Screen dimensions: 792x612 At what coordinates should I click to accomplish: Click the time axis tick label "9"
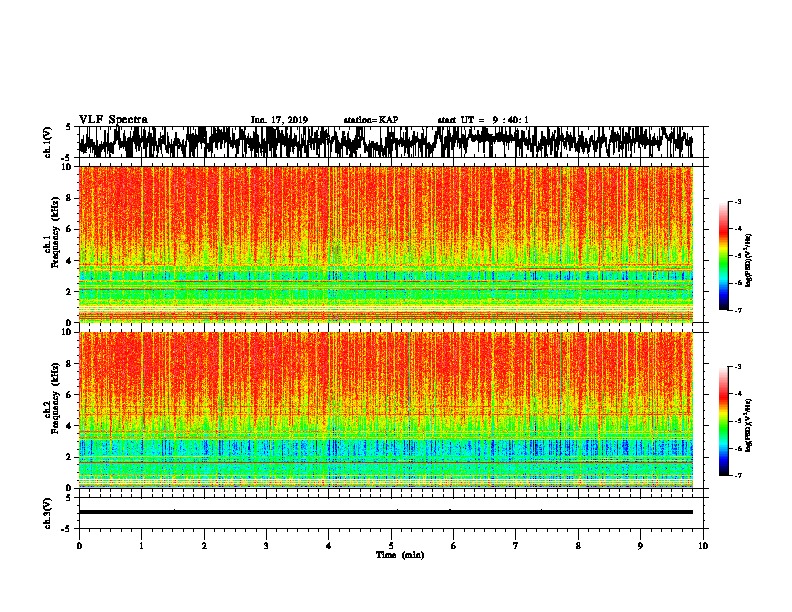(640, 546)
